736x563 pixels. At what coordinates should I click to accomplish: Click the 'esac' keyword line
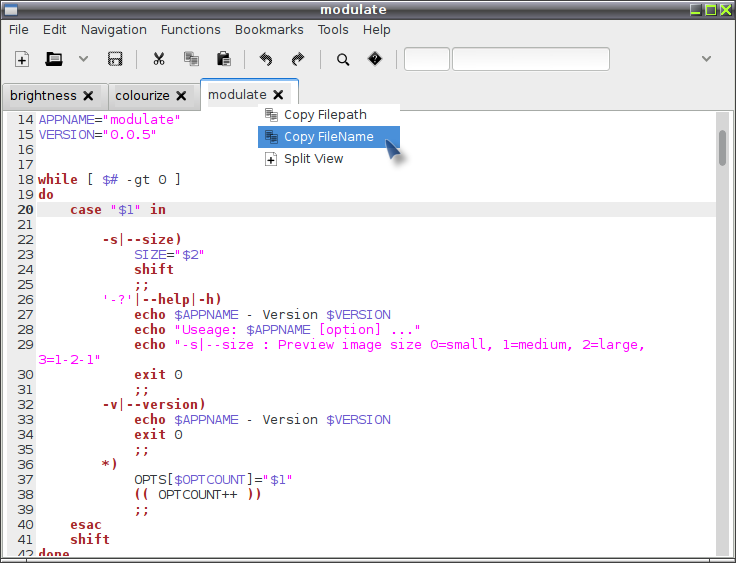(x=86, y=524)
